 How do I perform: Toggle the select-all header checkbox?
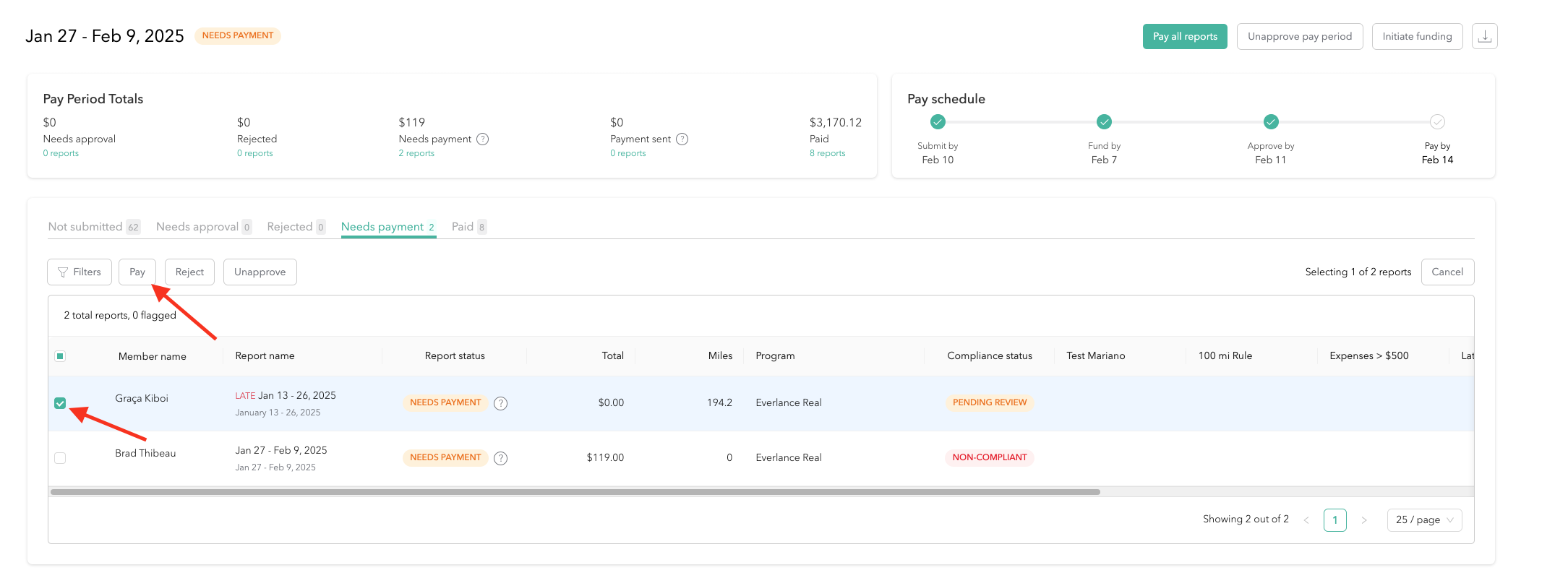click(60, 356)
